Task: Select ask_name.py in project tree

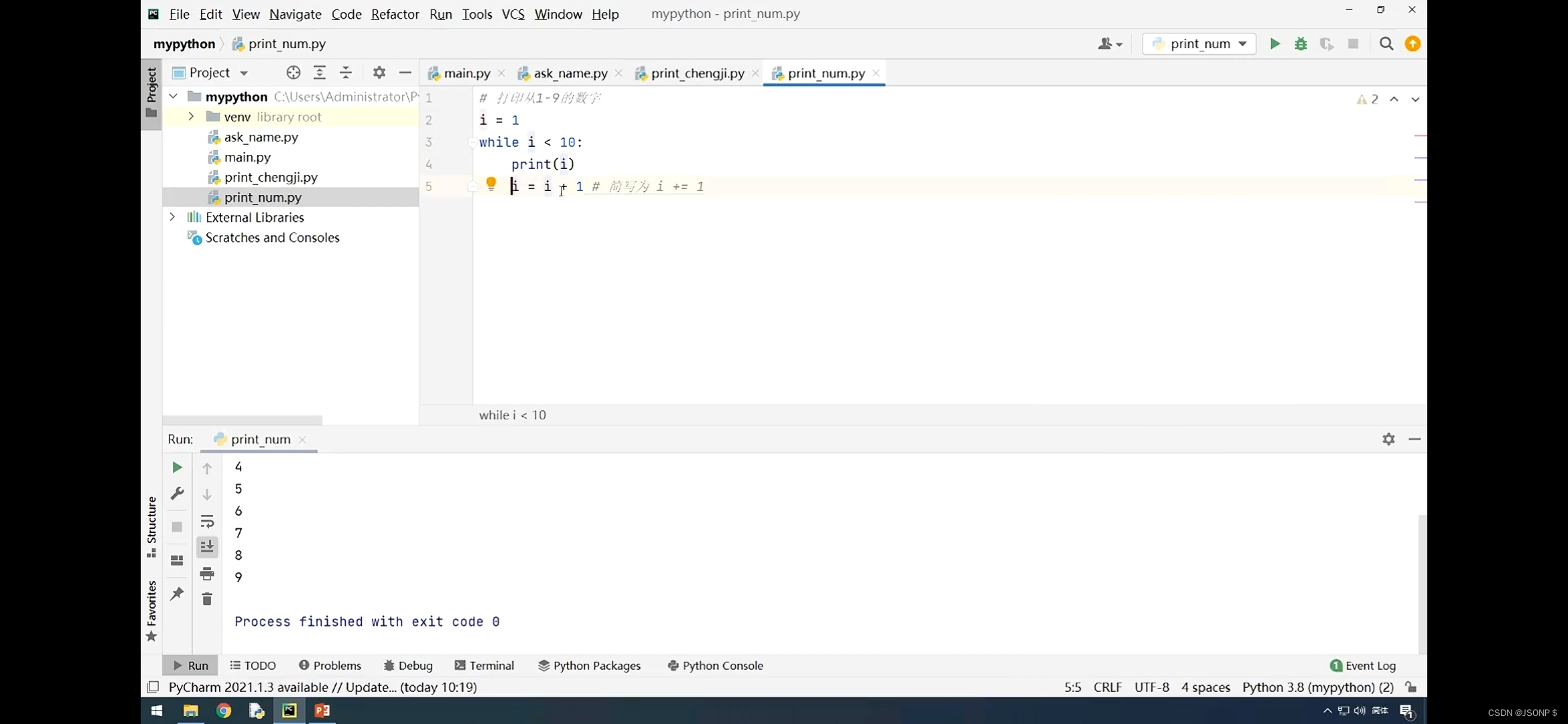Action: [x=261, y=137]
